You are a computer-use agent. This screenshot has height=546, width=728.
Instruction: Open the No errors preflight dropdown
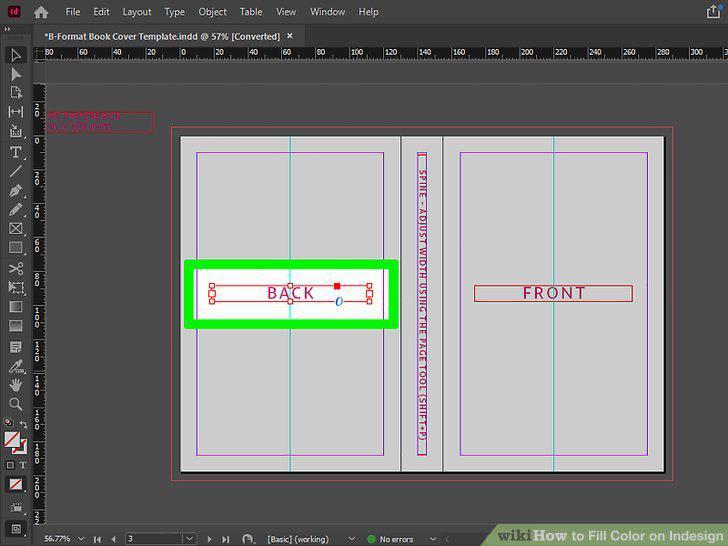point(433,539)
